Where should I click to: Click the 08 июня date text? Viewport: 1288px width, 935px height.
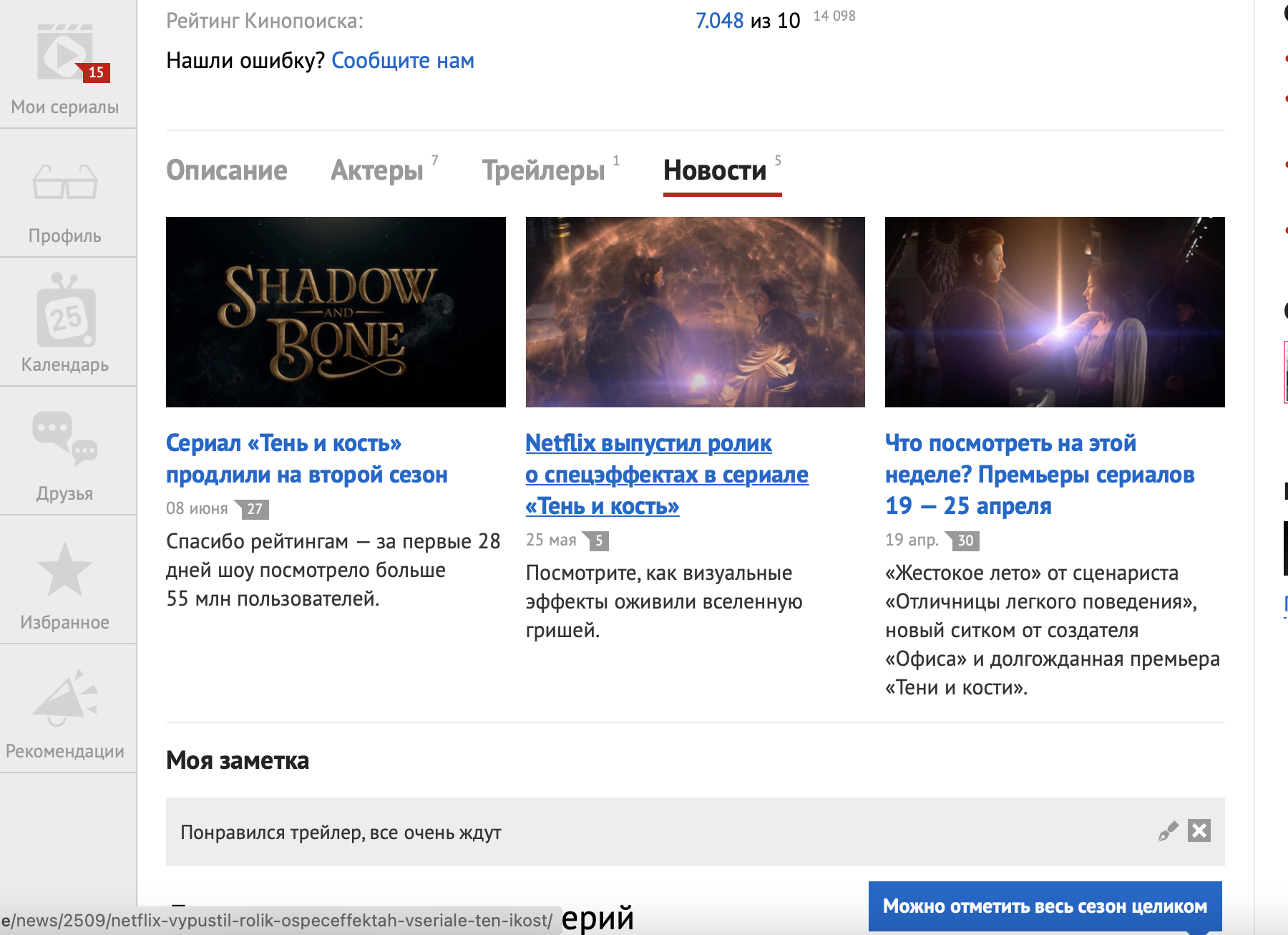(197, 508)
